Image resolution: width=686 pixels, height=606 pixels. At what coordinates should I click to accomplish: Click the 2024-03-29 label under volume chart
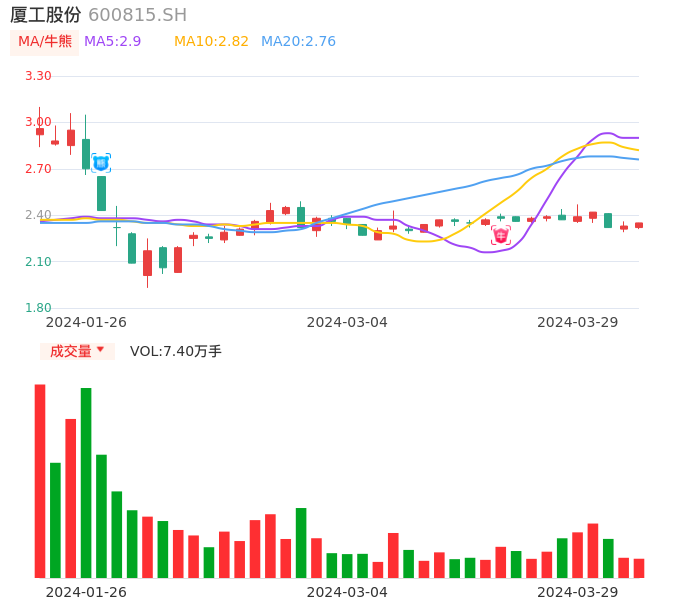coord(578,592)
